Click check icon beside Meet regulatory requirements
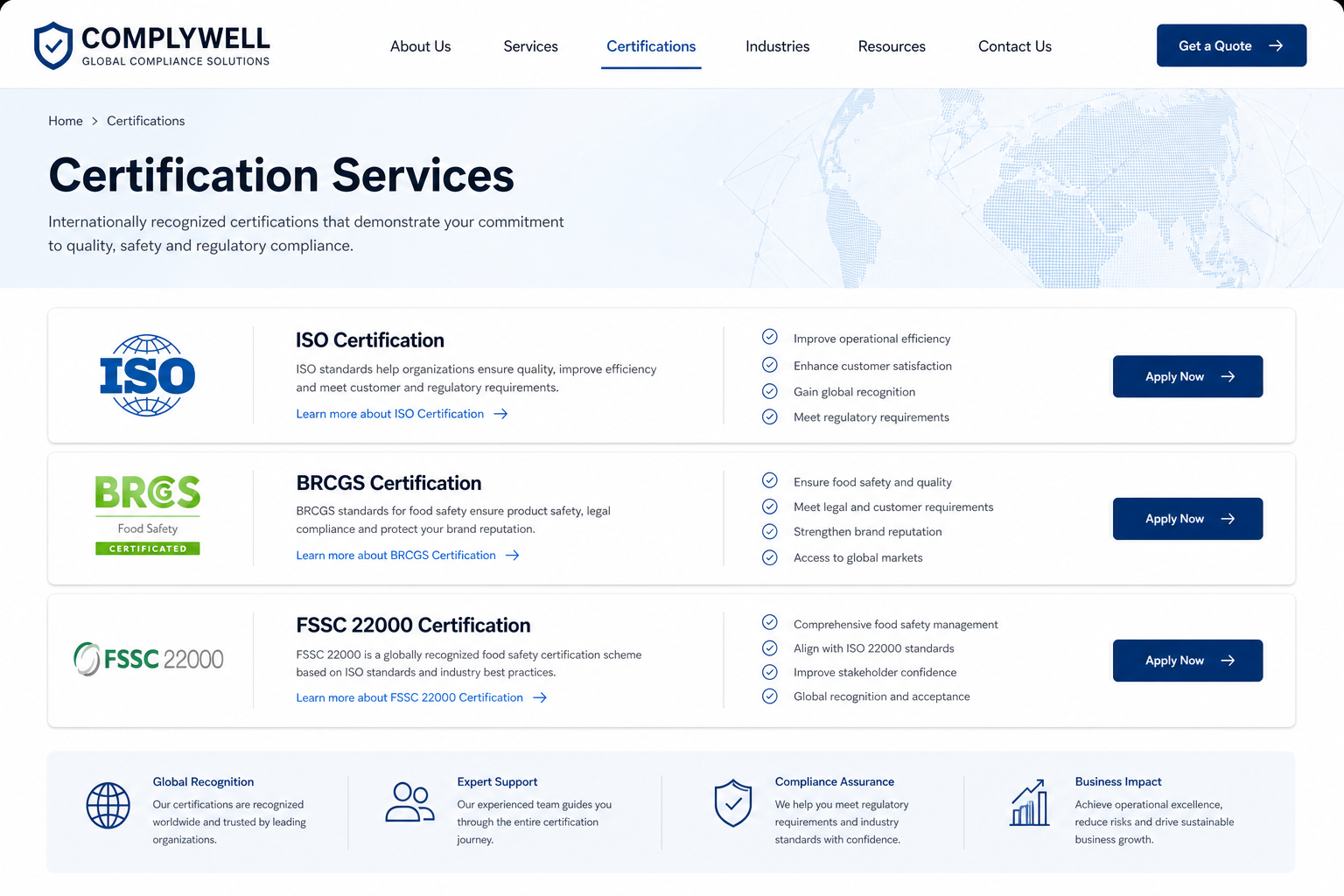The image size is (1344, 896). tap(770, 416)
